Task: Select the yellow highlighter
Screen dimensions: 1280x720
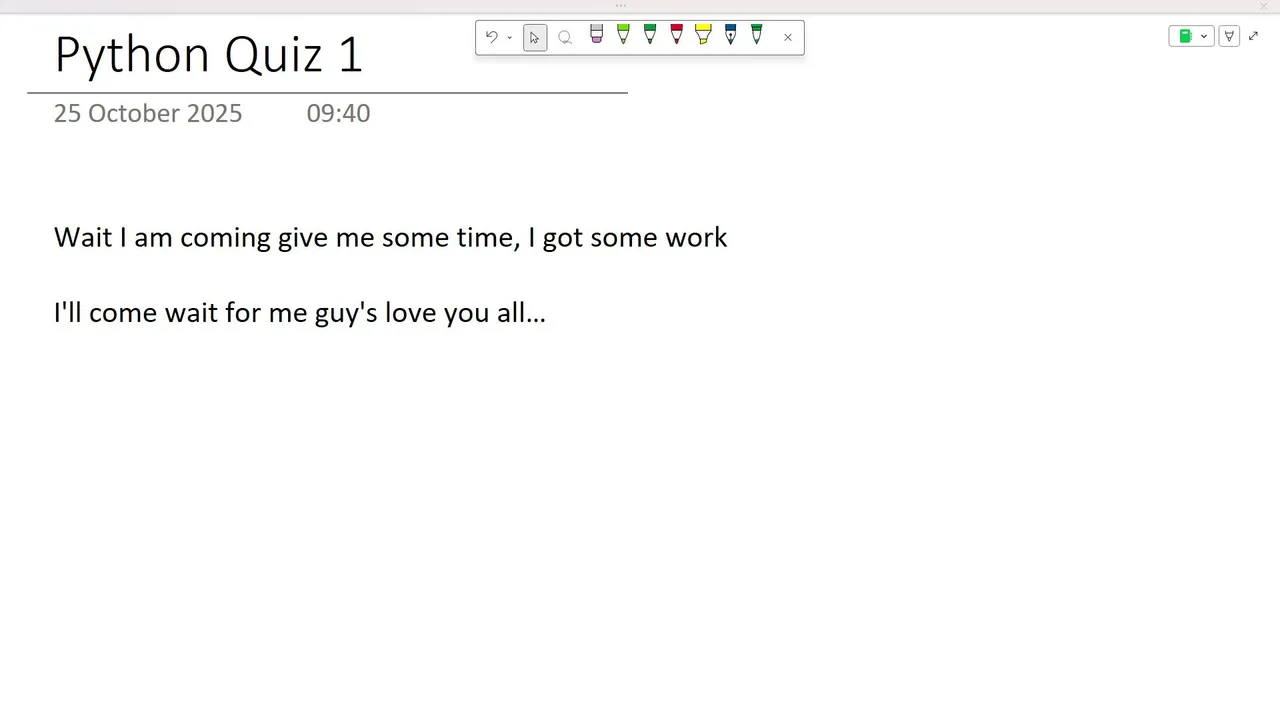Action: (703, 36)
